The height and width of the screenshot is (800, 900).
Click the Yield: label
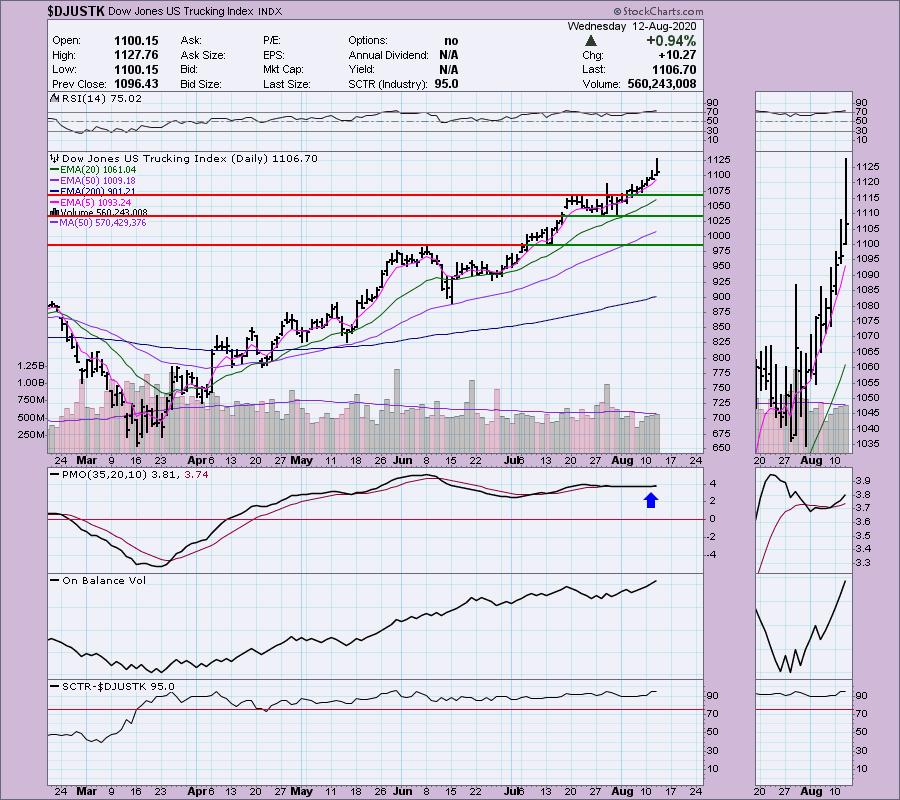361,69
